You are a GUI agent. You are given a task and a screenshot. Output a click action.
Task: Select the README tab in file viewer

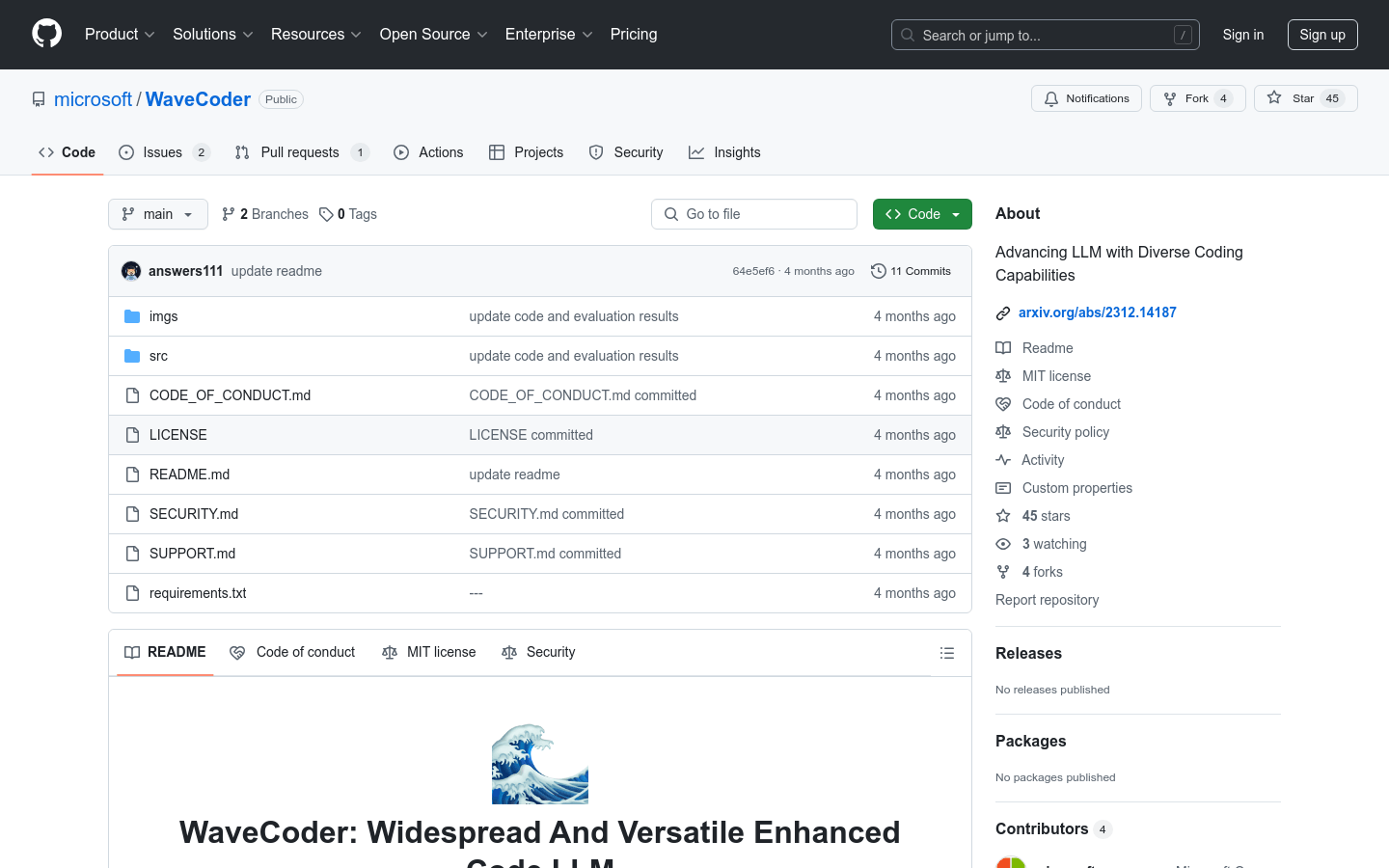(165, 653)
